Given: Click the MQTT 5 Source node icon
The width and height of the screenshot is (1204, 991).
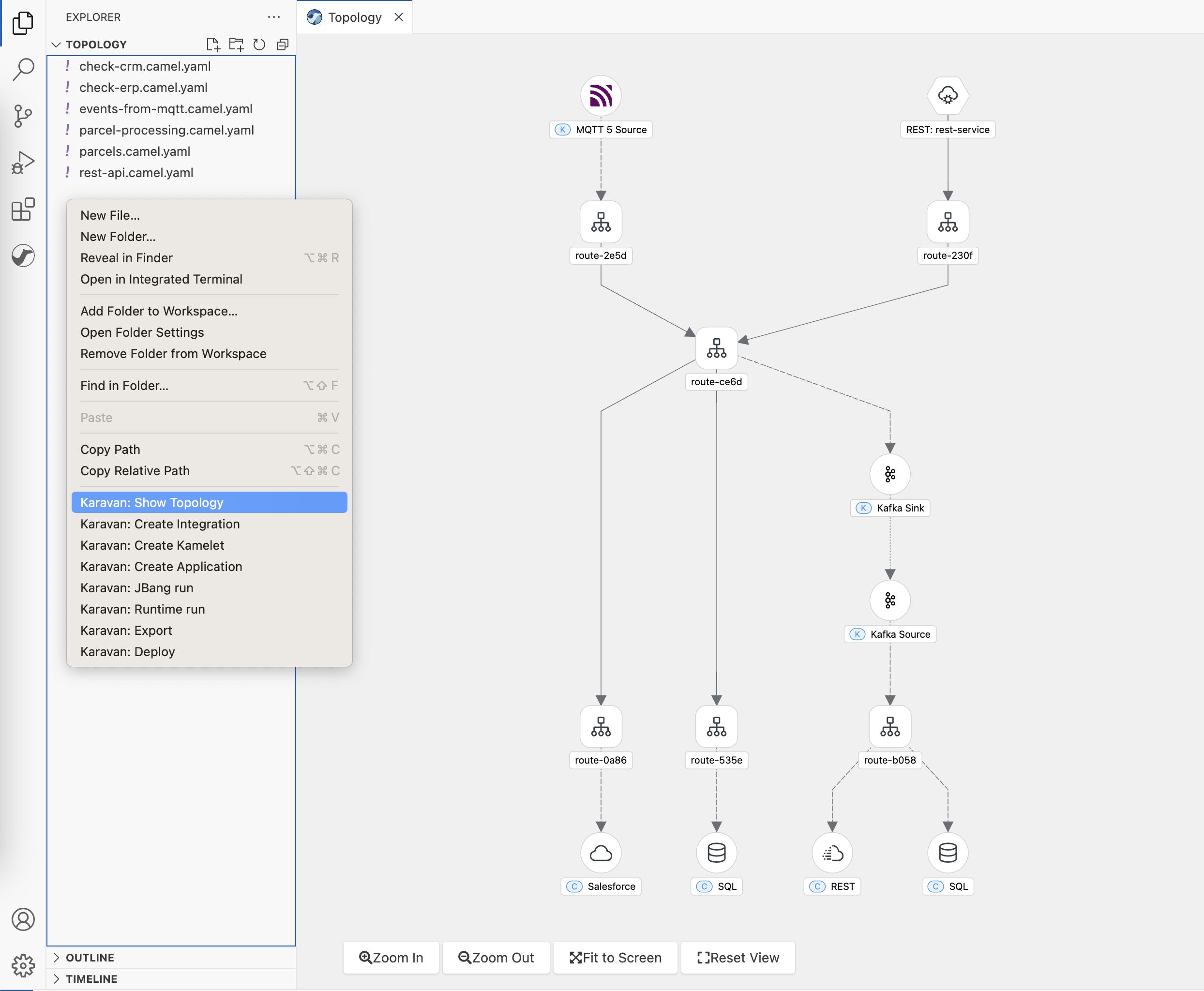Looking at the screenshot, I should [x=601, y=95].
